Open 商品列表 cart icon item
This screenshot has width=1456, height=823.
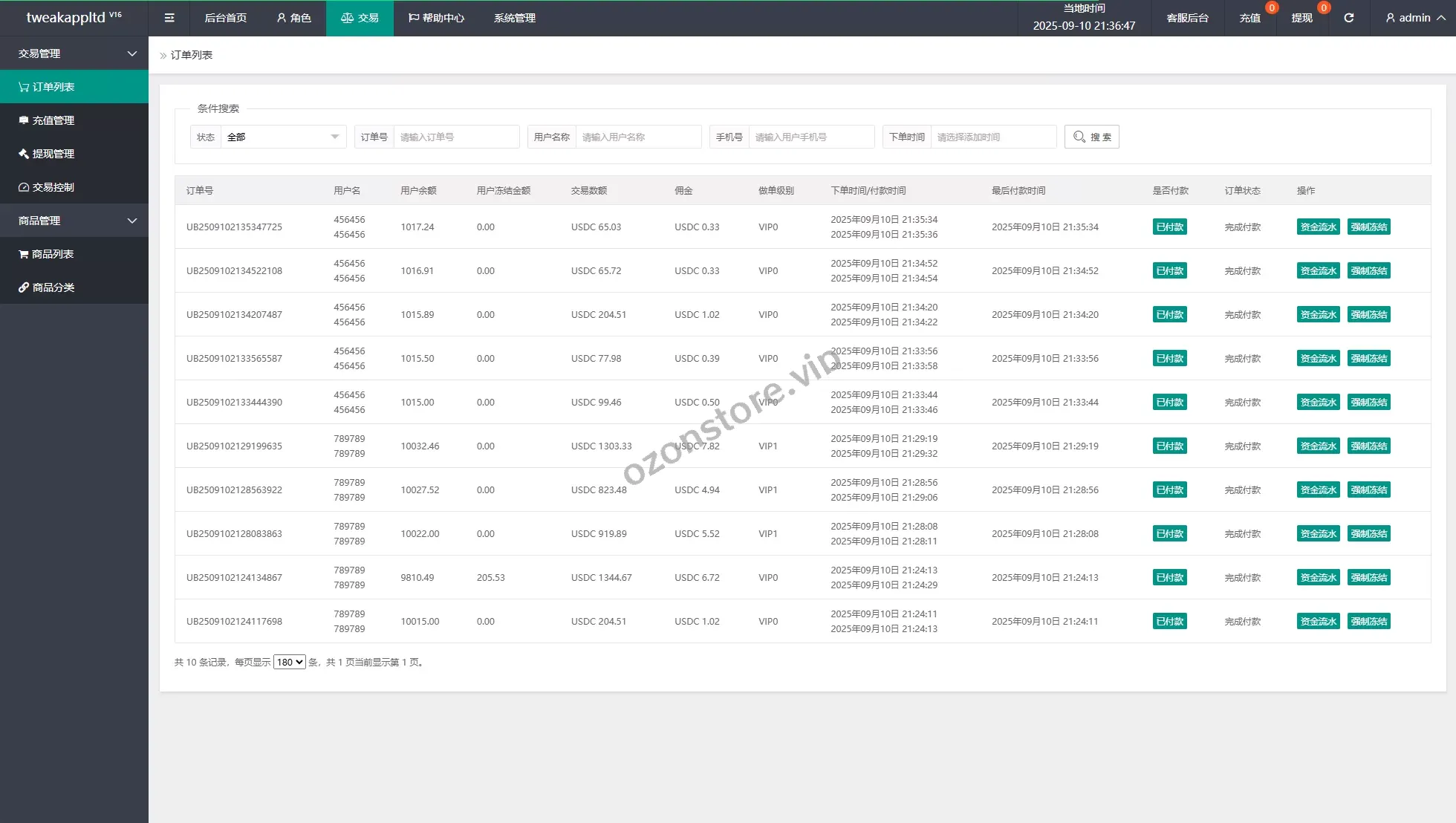pos(47,254)
